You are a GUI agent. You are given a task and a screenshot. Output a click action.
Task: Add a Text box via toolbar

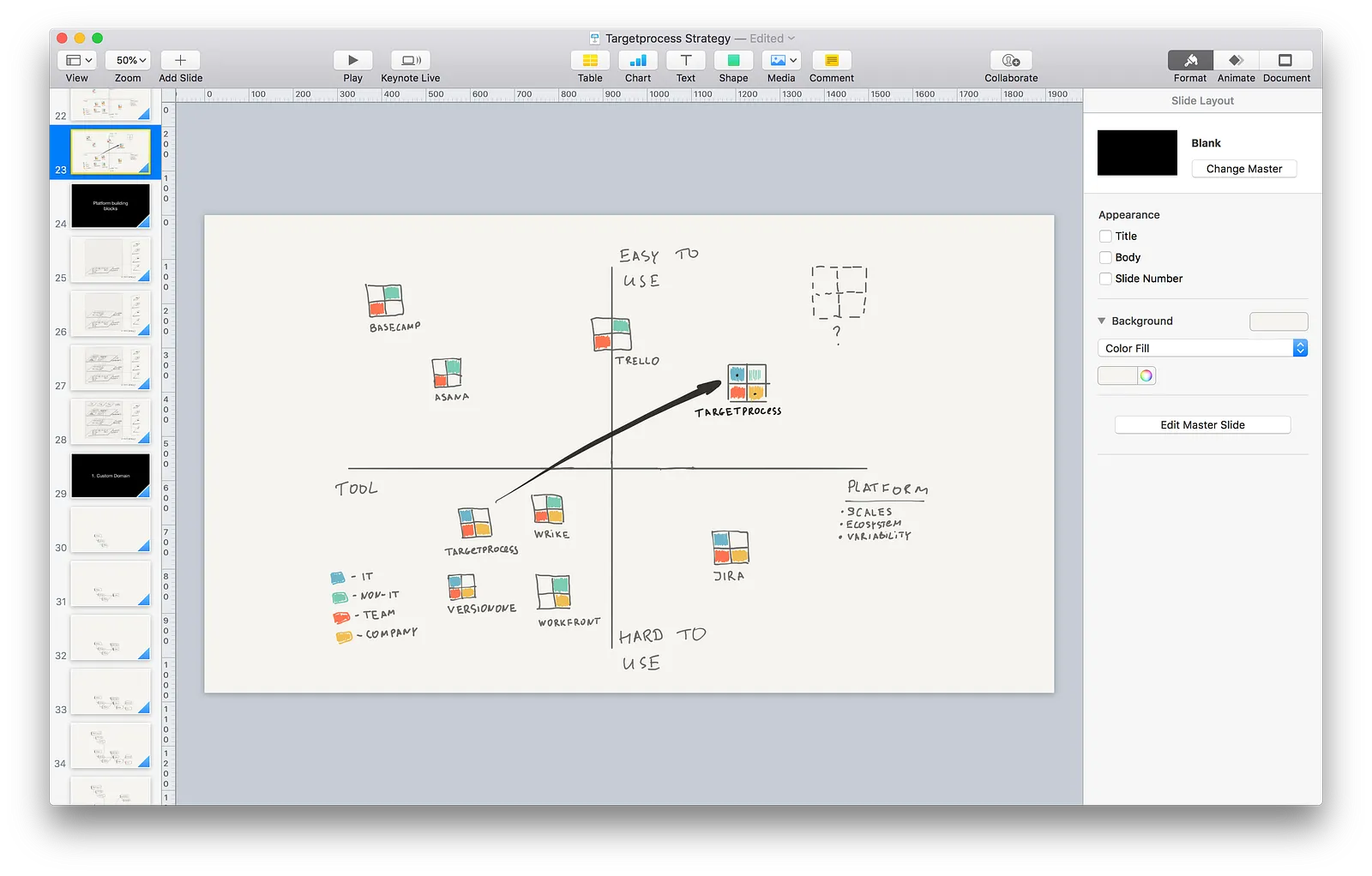pyautogui.click(x=686, y=60)
